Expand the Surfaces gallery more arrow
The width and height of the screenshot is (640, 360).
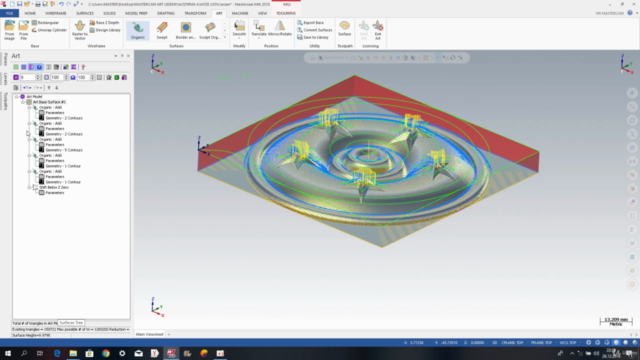[x=224, y=38]
